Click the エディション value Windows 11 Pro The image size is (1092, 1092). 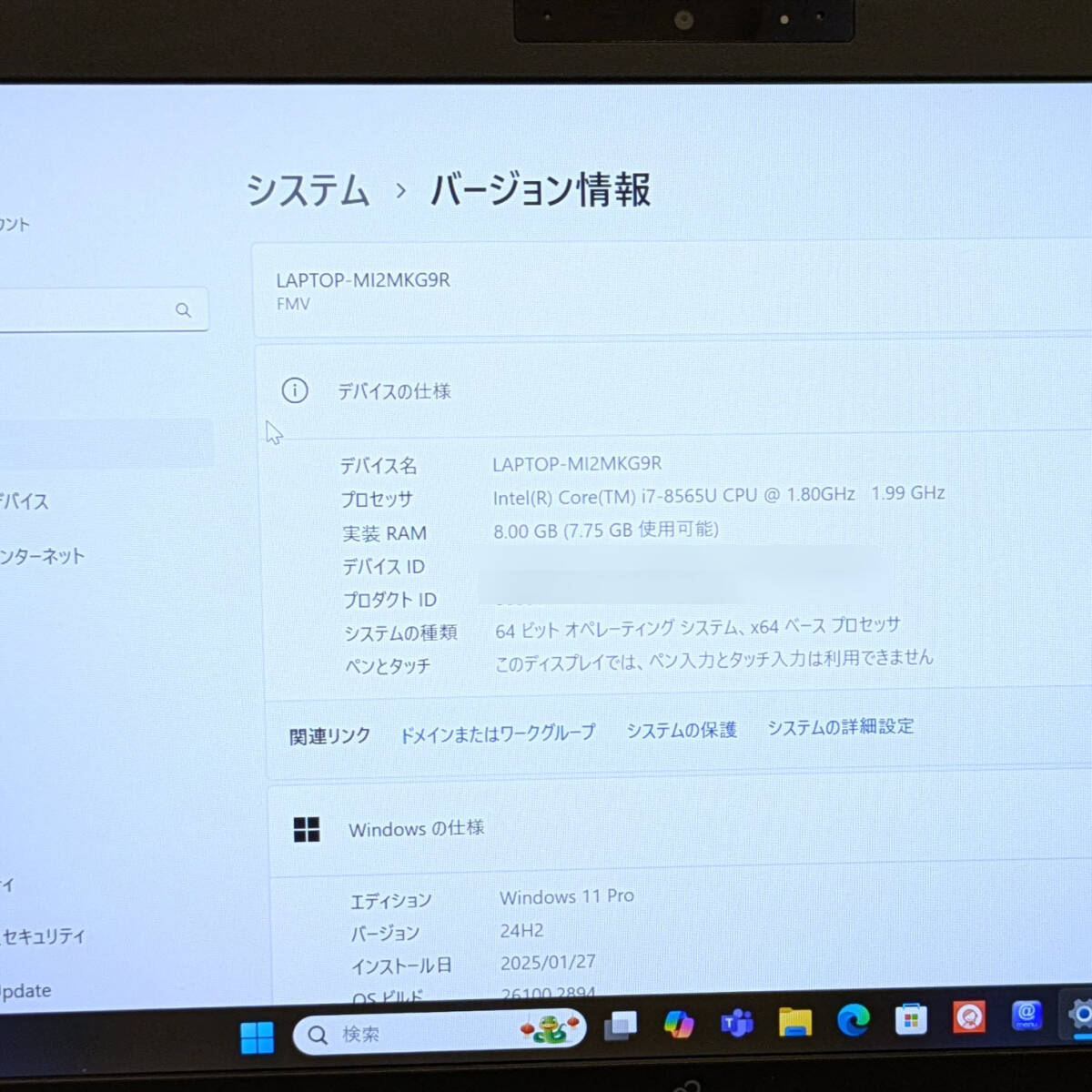click(x=567, y=897)
